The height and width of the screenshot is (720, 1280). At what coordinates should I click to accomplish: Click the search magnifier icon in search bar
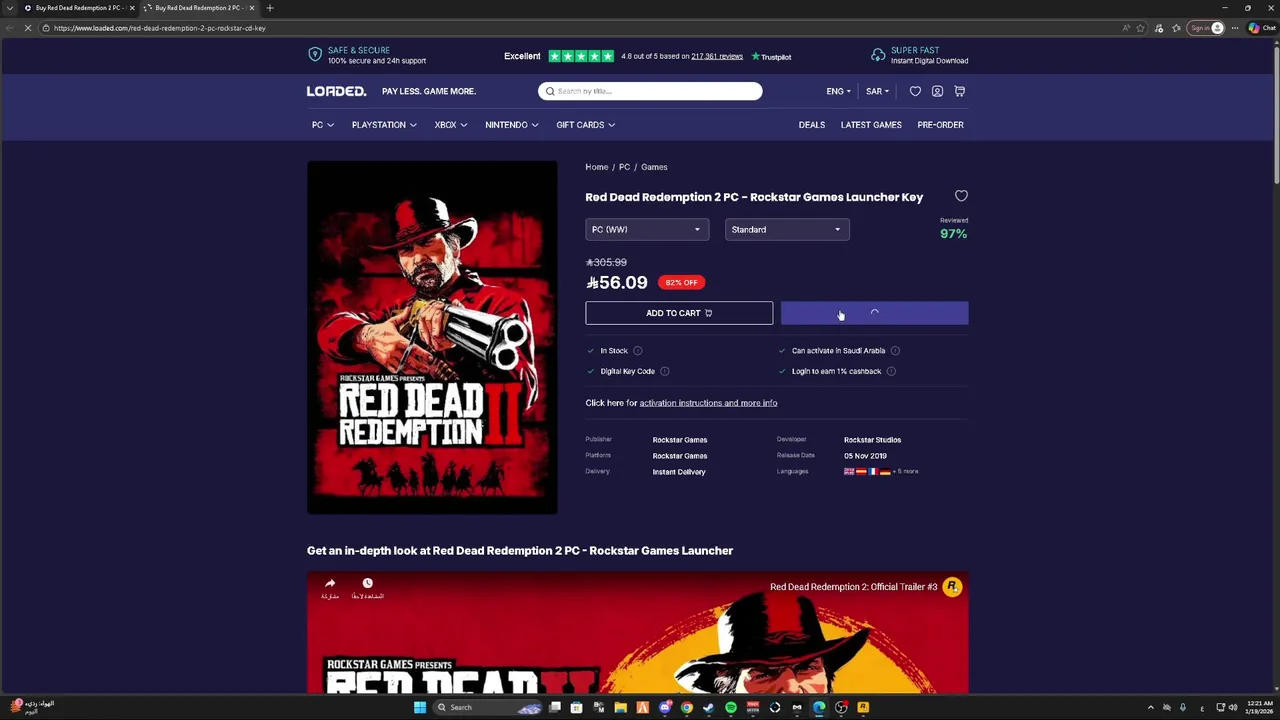pos(550,91)
